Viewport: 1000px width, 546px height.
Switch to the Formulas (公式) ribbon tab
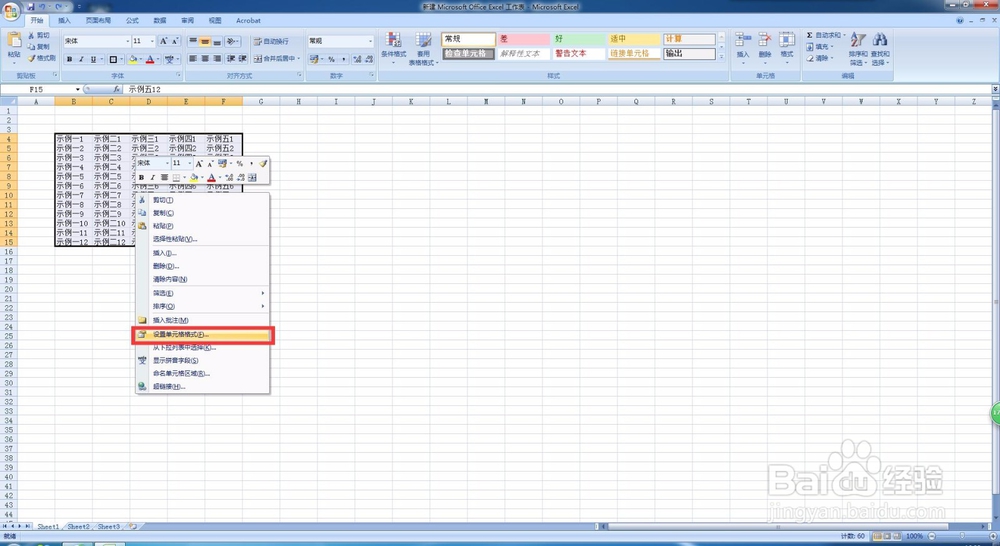(132, 20)
